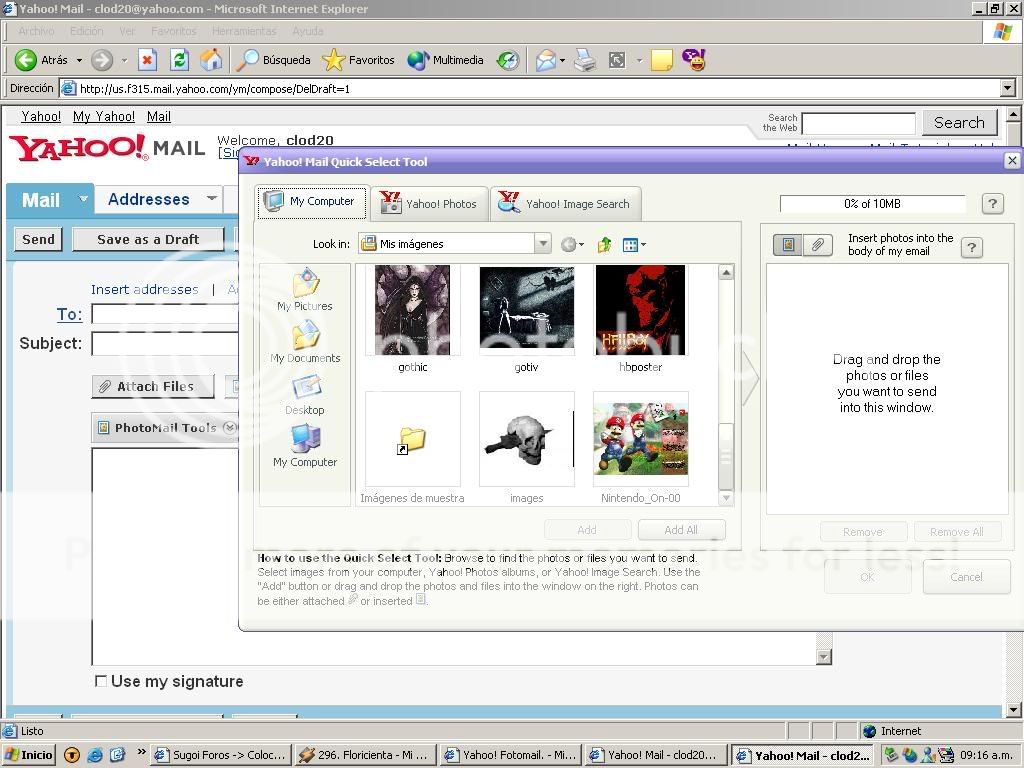Image resolution: width=1024 pixels, height=768 pixels.
Task: Click the Mail envelope toolbar icon
Action: pos(545,60)
